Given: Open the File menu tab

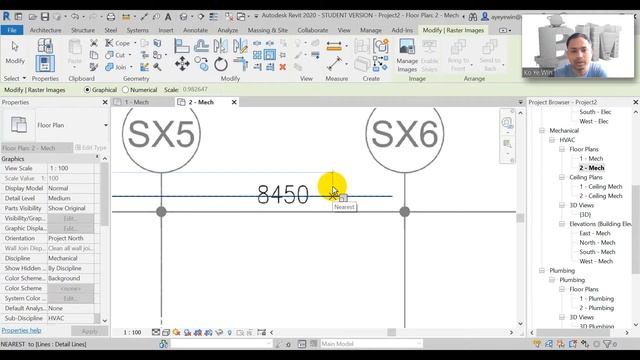Looking at the screenshot, I should coord(12,30).
